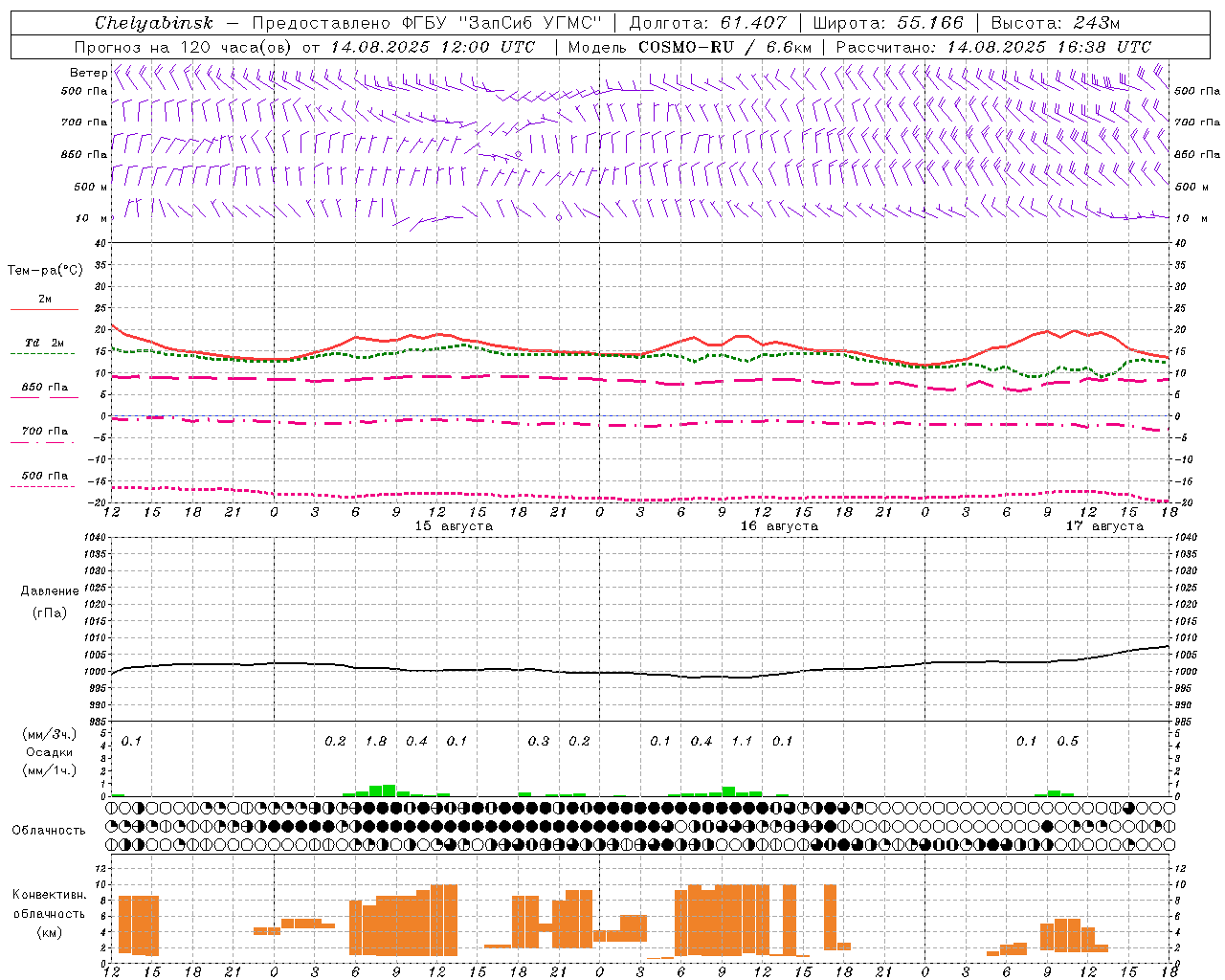
Task: Click the 17 августа date label
Action: [1104, 526]
